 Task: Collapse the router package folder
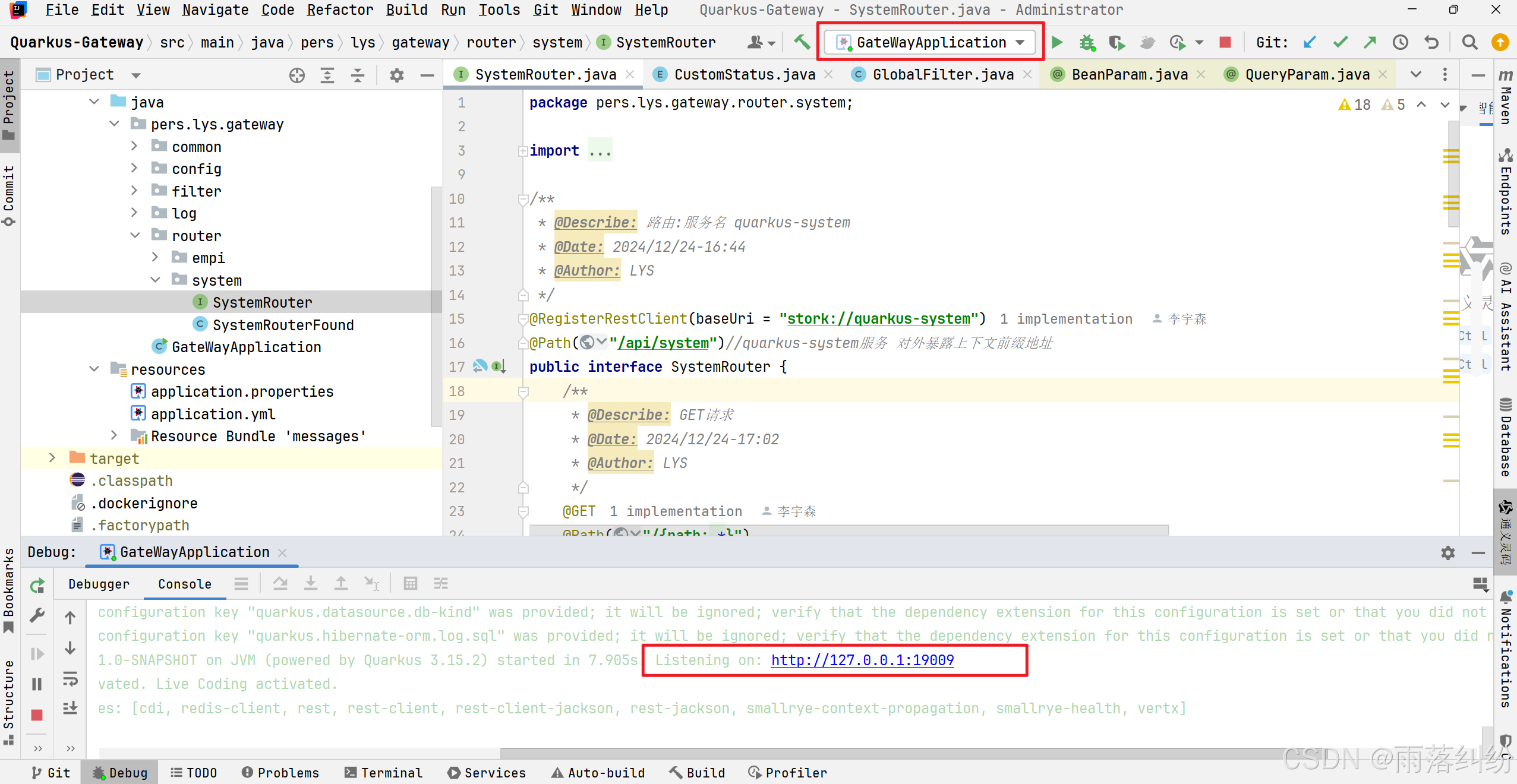coord(135,235)
